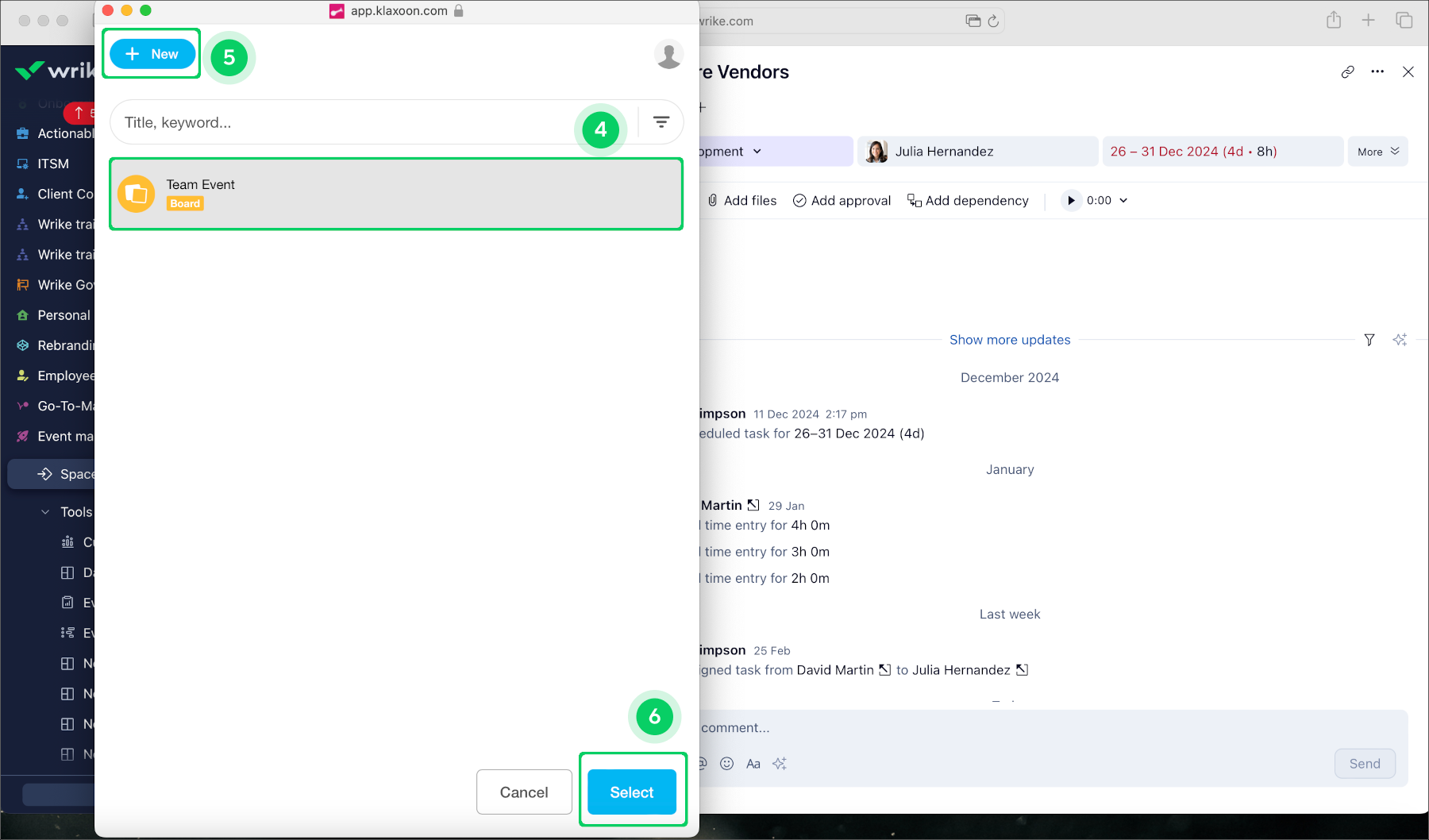Open the Klaxoon user profile avatar
The width and height of the screenshot is (1429, 840).
(x=668, y=55)
